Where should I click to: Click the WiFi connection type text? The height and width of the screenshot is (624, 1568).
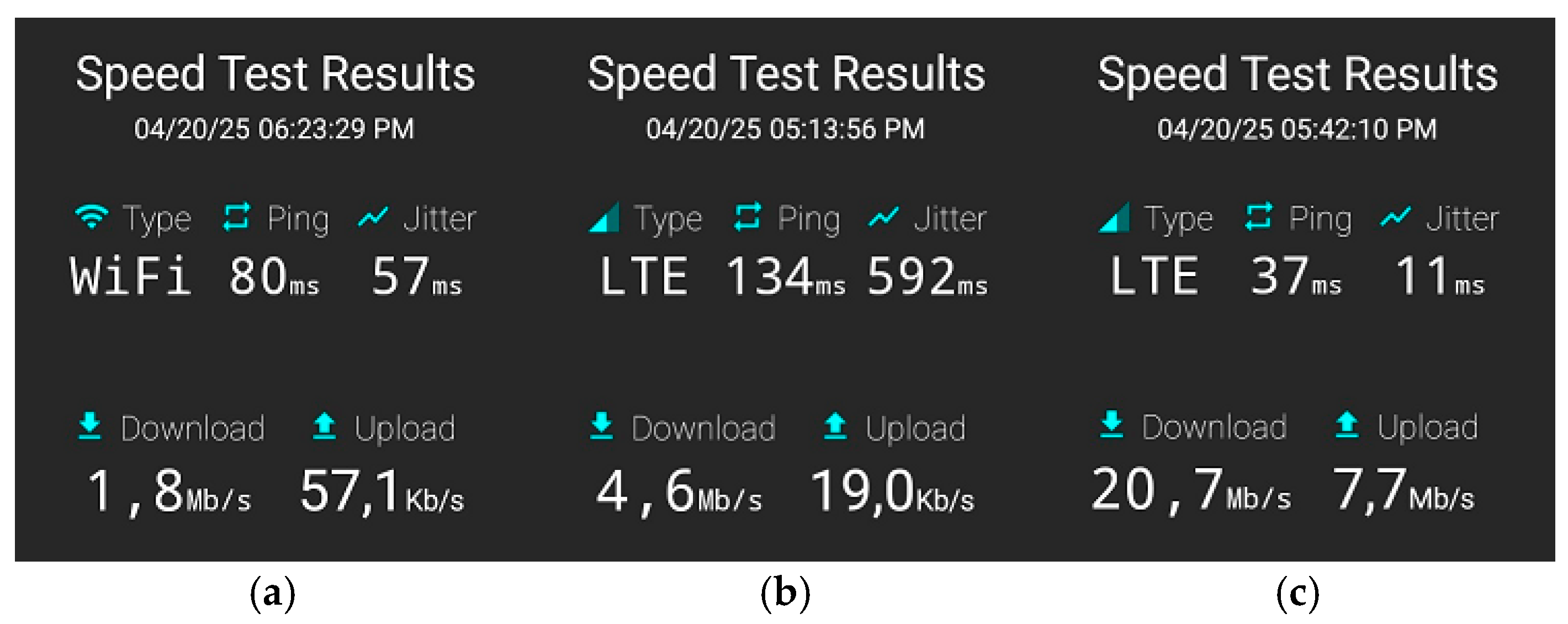(x=130, y=277)
